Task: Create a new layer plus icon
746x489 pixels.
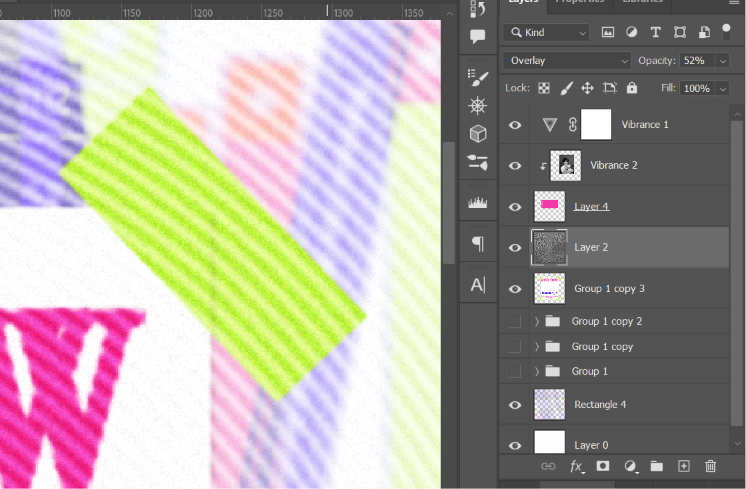Action: [x=684, y=466]
